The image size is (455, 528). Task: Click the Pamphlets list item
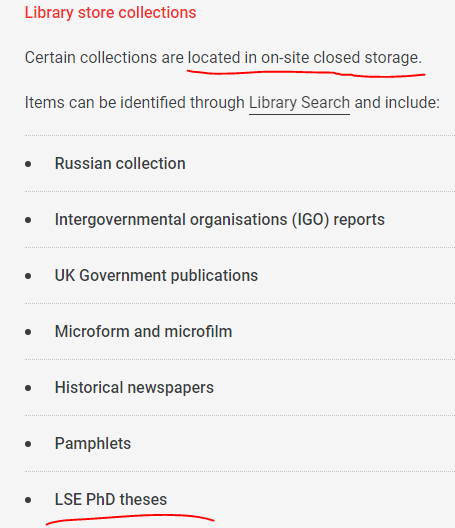tap(93, 443)
